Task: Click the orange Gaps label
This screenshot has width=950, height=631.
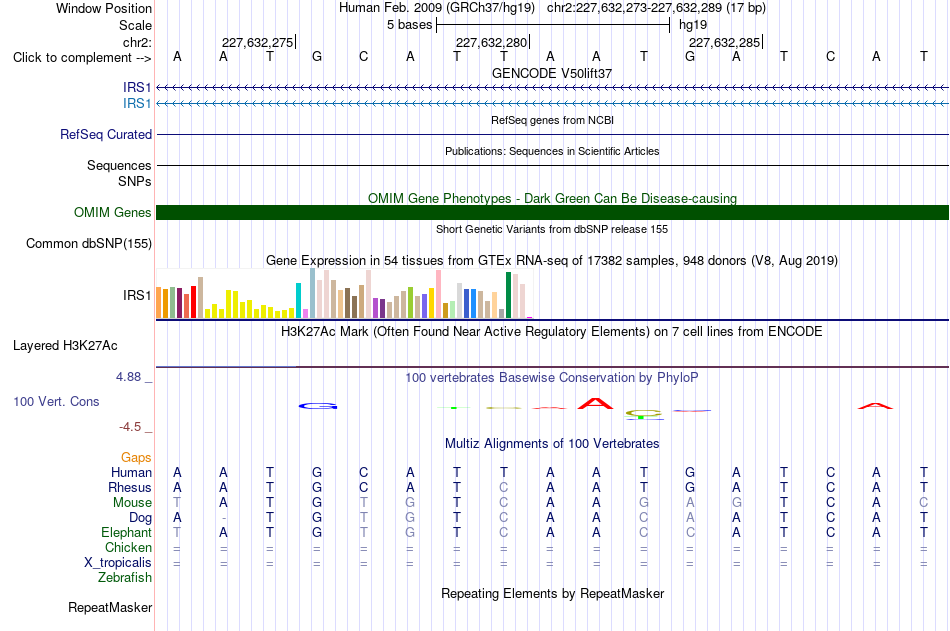Action: [x=136, y=458]
